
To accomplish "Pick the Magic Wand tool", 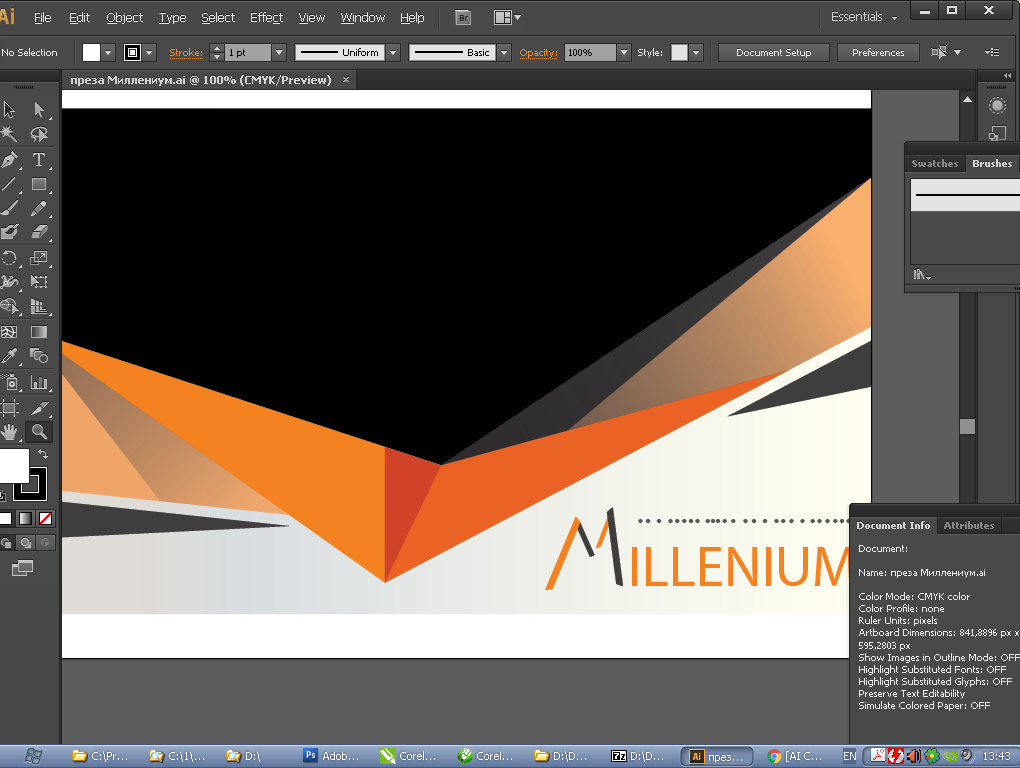I will pyautogui.click(x=10, y=134).
